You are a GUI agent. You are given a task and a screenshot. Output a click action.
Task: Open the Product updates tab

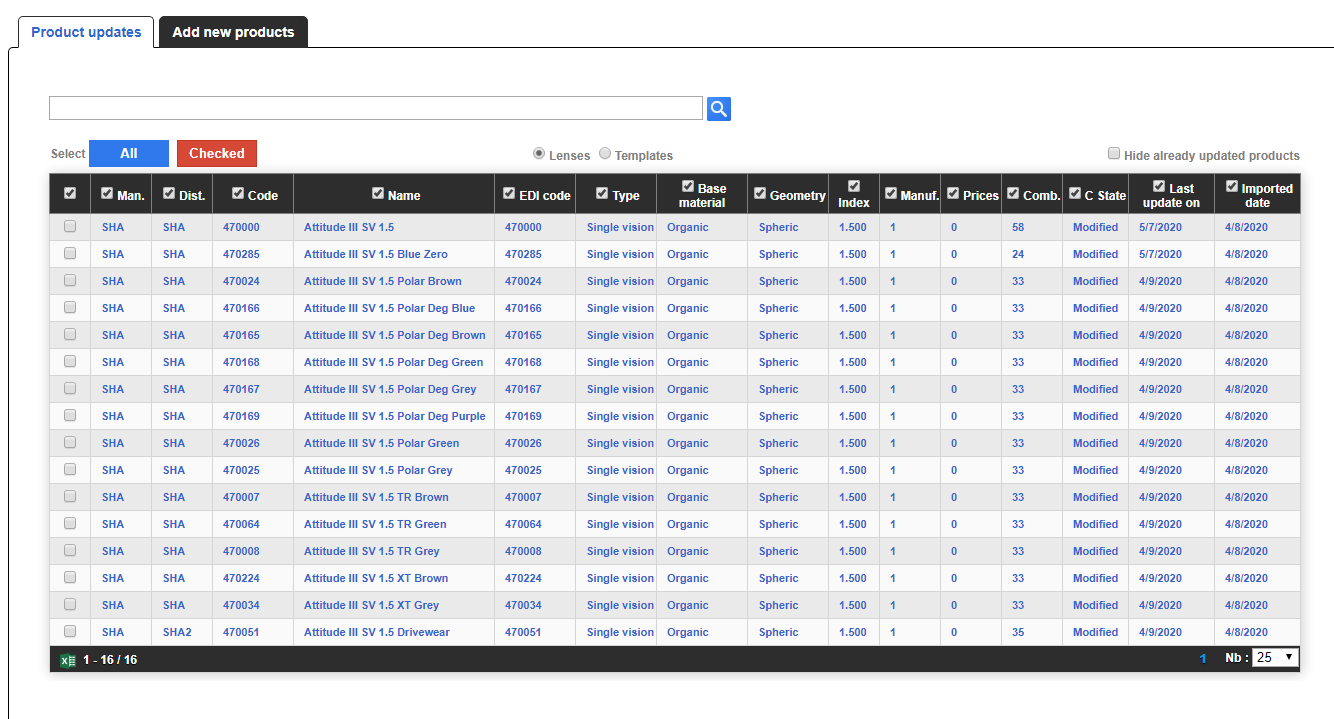86,32
